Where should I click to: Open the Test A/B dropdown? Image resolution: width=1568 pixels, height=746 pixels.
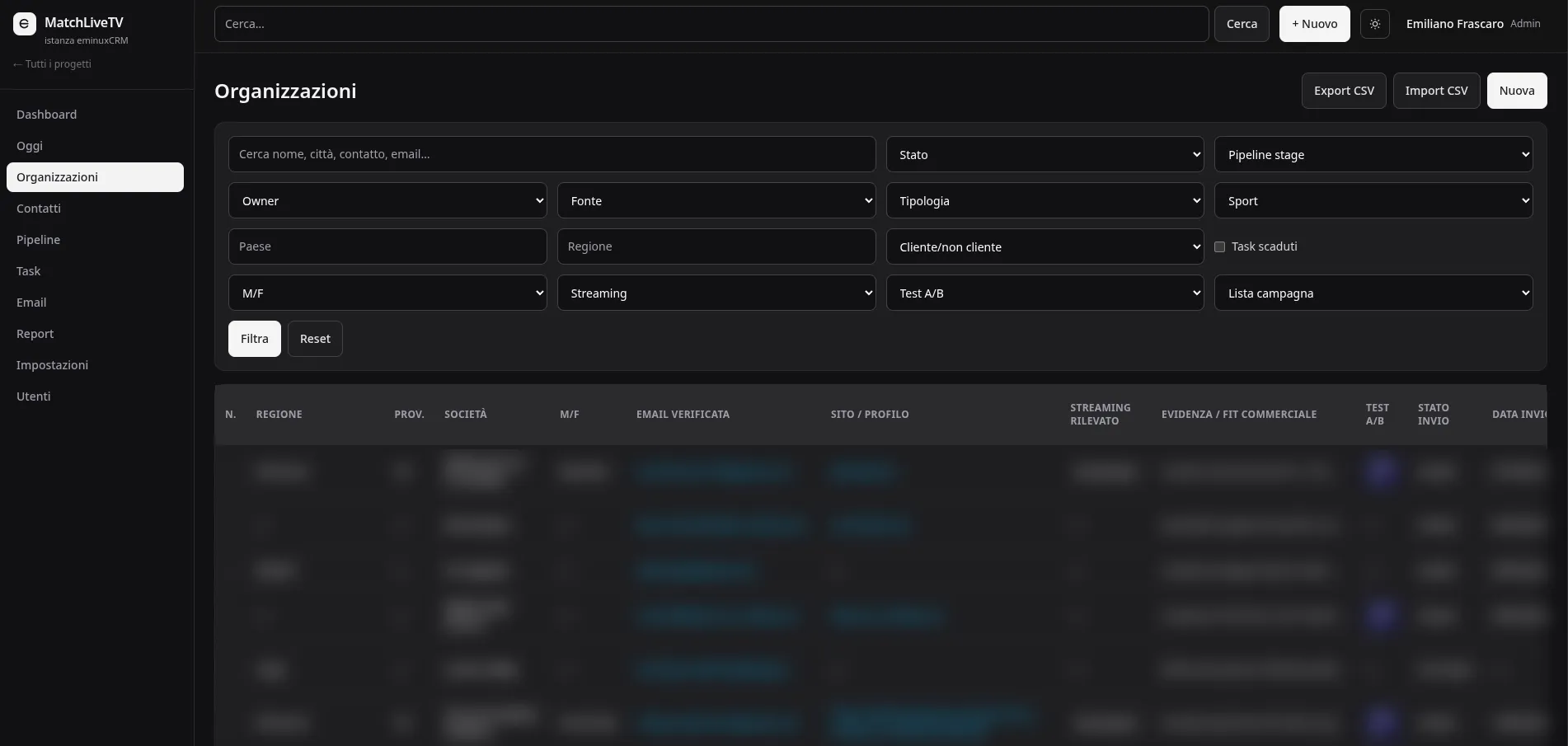pyautogui.click(x=1045, y=293)
